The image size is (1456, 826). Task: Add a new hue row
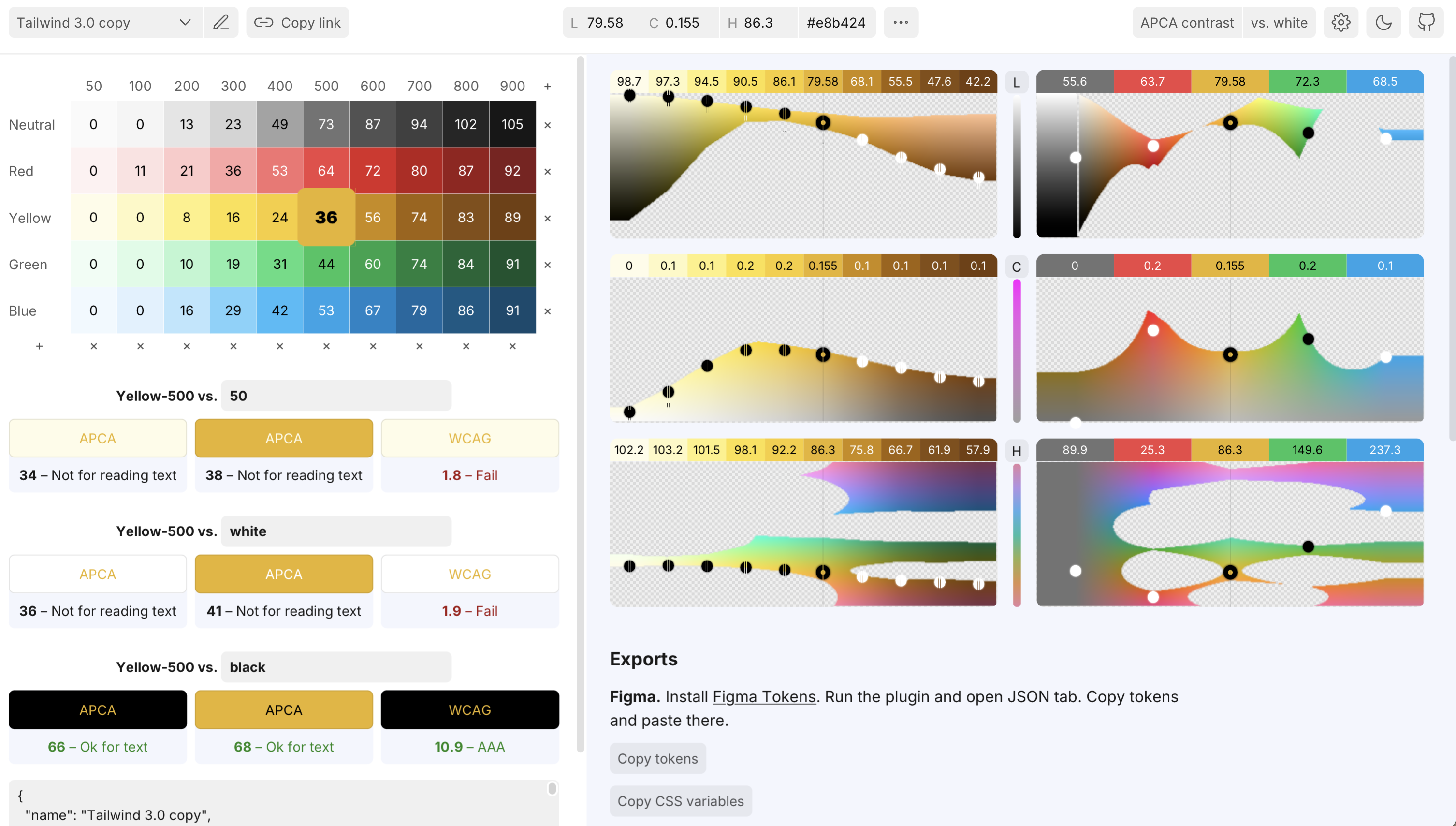39,346
